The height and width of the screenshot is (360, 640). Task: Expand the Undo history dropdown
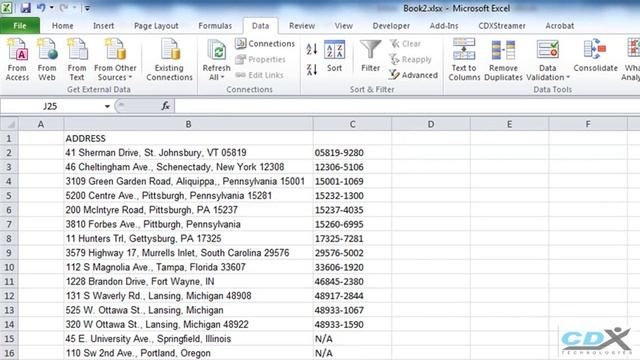[51, 8]
